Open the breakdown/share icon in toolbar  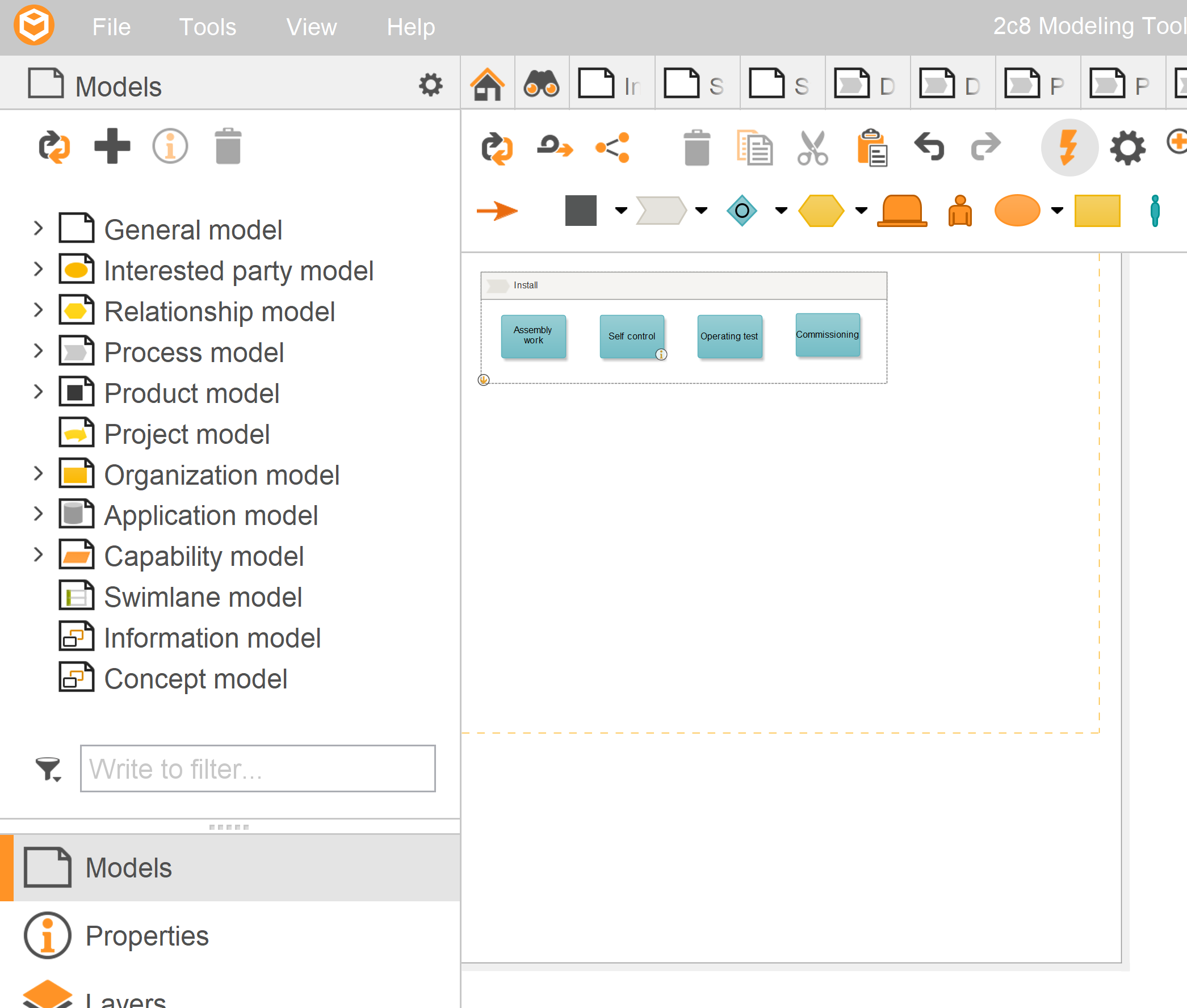(611, 148)
